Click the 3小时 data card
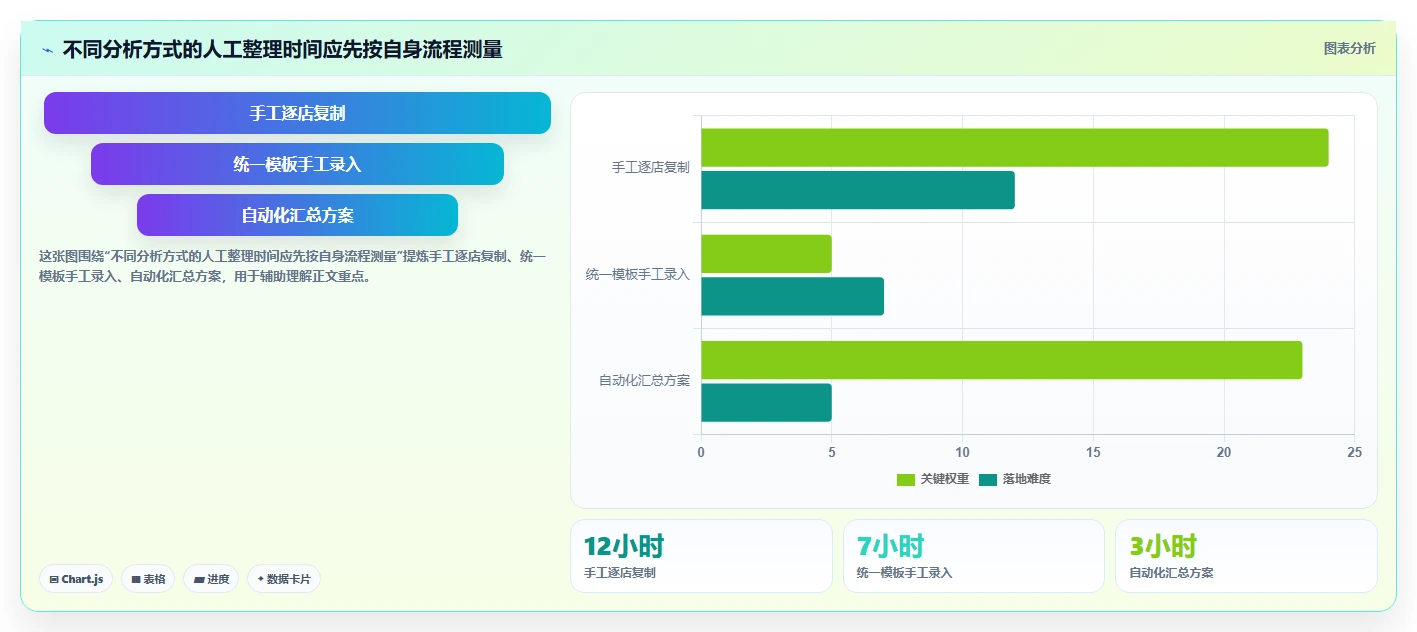This screenshot has height=632, width=1417. coord(1246,556)
